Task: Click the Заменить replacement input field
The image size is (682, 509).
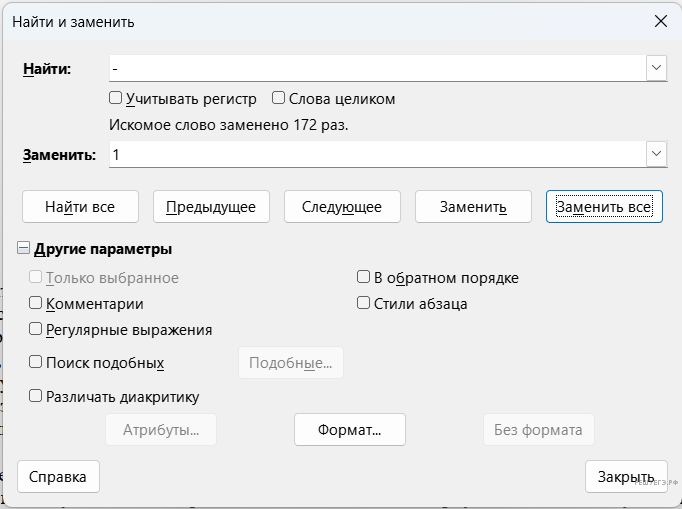Action: [376, 155]
